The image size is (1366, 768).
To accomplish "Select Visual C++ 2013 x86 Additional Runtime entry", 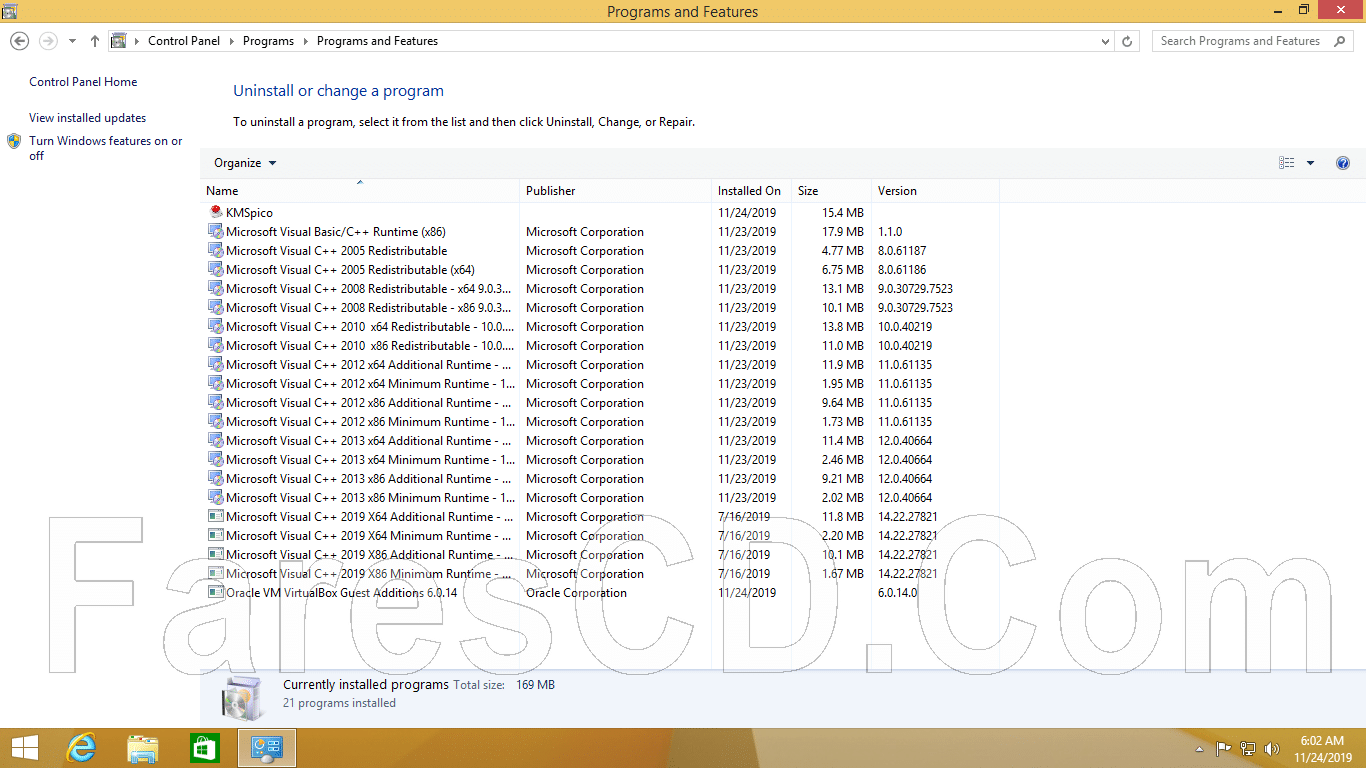I will [x=370, y=479].
